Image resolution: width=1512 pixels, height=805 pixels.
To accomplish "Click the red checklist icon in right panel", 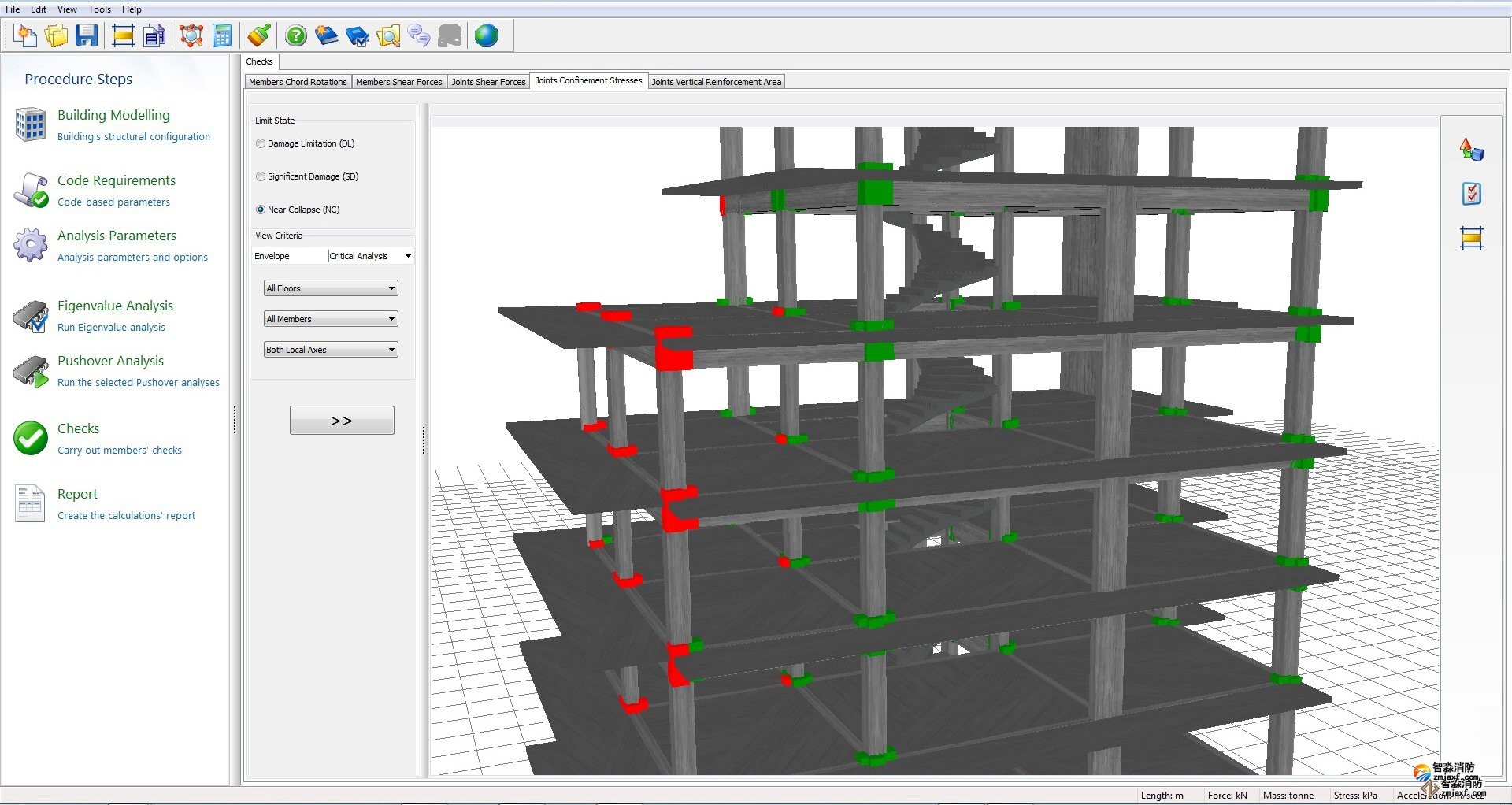I will coord(1471,194).
